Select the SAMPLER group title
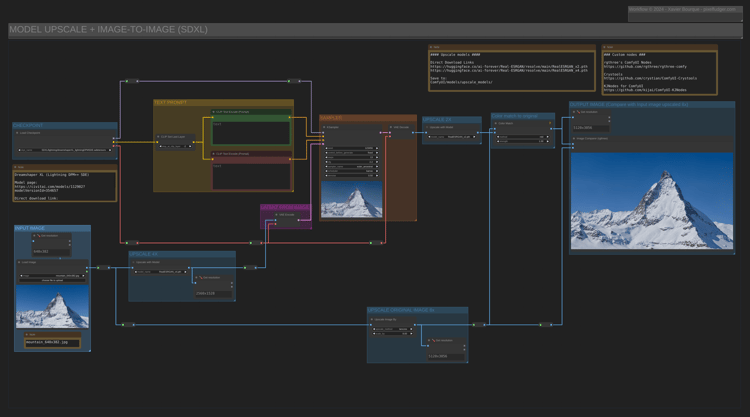Viewport: 750px width, 417px height. pyautogui.click(x=331, y=118)
